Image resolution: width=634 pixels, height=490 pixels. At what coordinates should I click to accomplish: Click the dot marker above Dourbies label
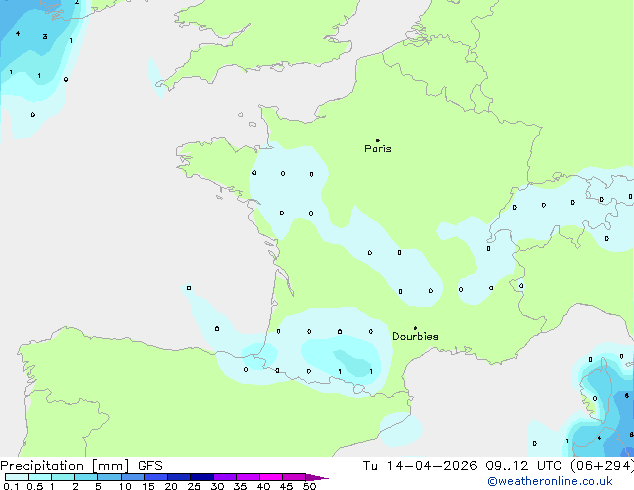click(x=415, y=328)
